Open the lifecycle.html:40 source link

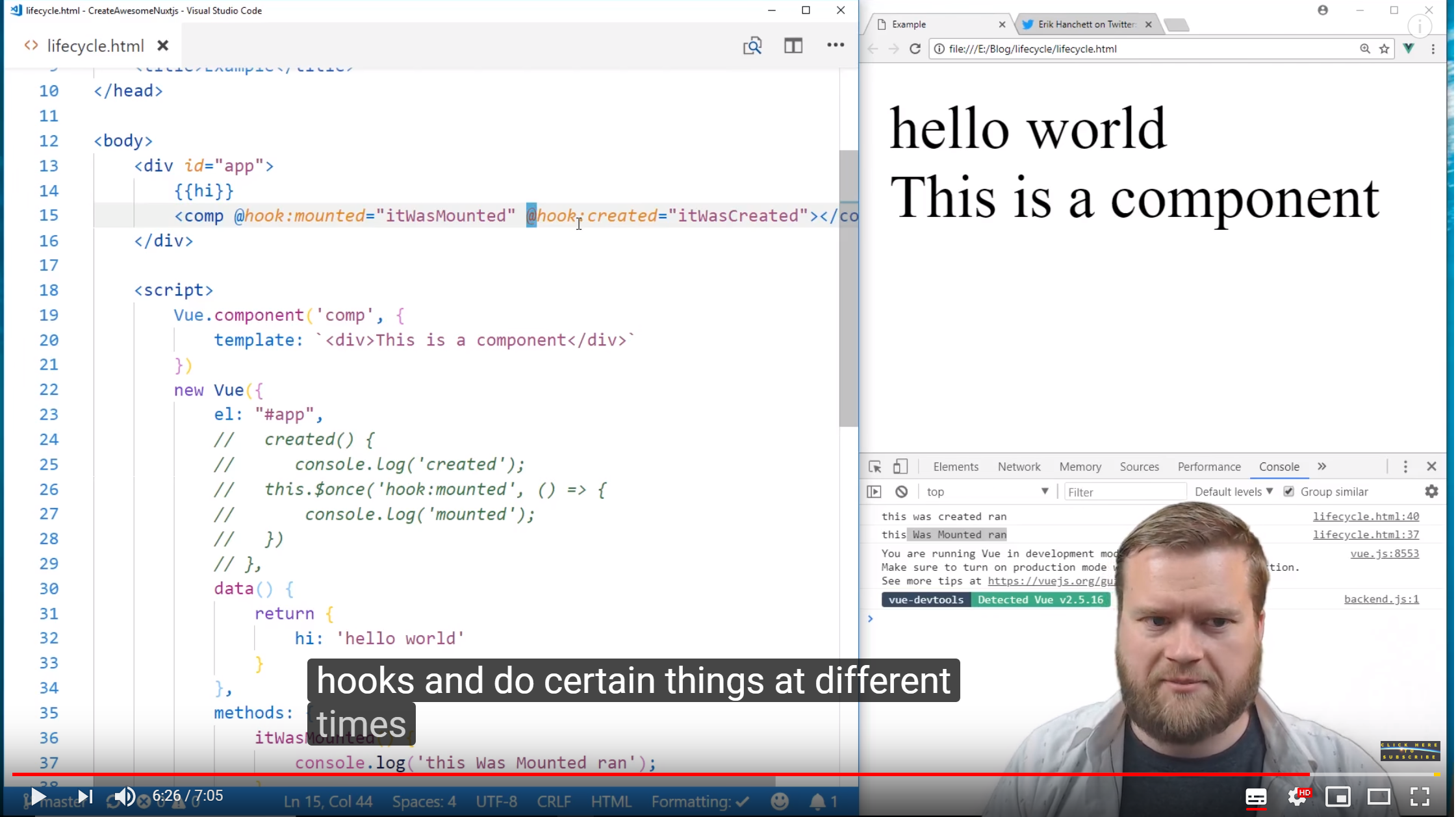click(1366, 516)
